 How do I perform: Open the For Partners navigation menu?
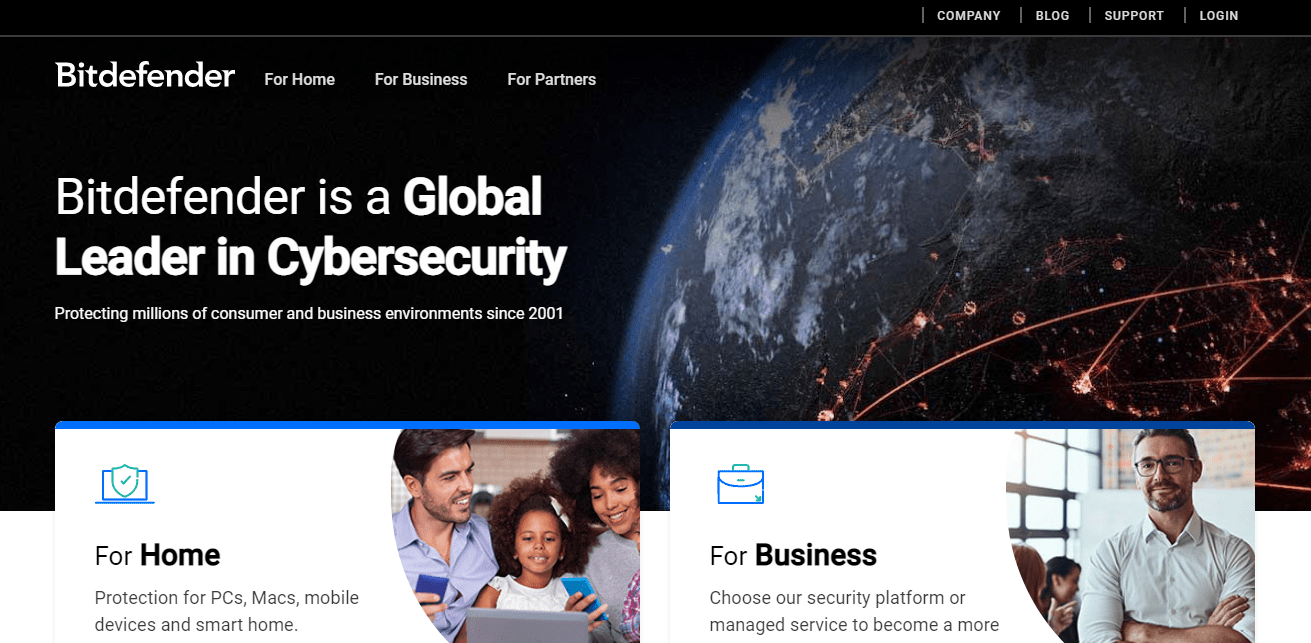point(551,79)
